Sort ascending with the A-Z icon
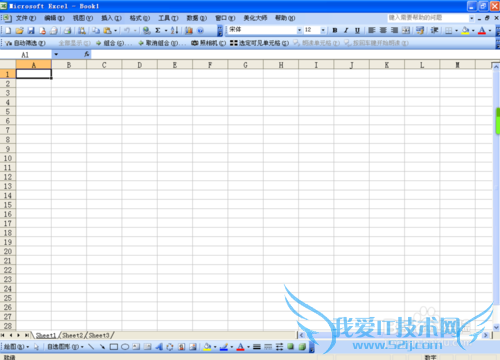 tap(174, 31)
